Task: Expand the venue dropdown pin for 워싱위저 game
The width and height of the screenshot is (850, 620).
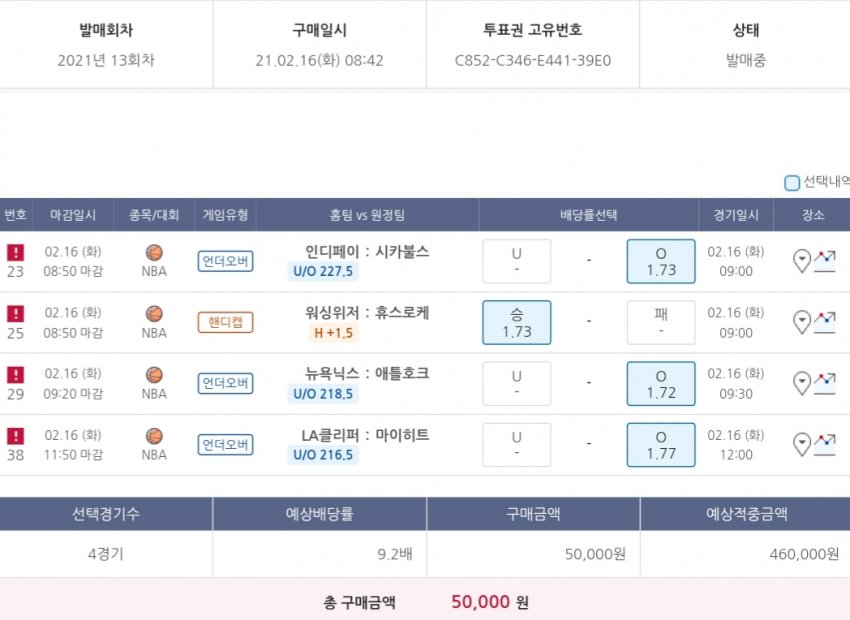Action: tap(801, 323)
